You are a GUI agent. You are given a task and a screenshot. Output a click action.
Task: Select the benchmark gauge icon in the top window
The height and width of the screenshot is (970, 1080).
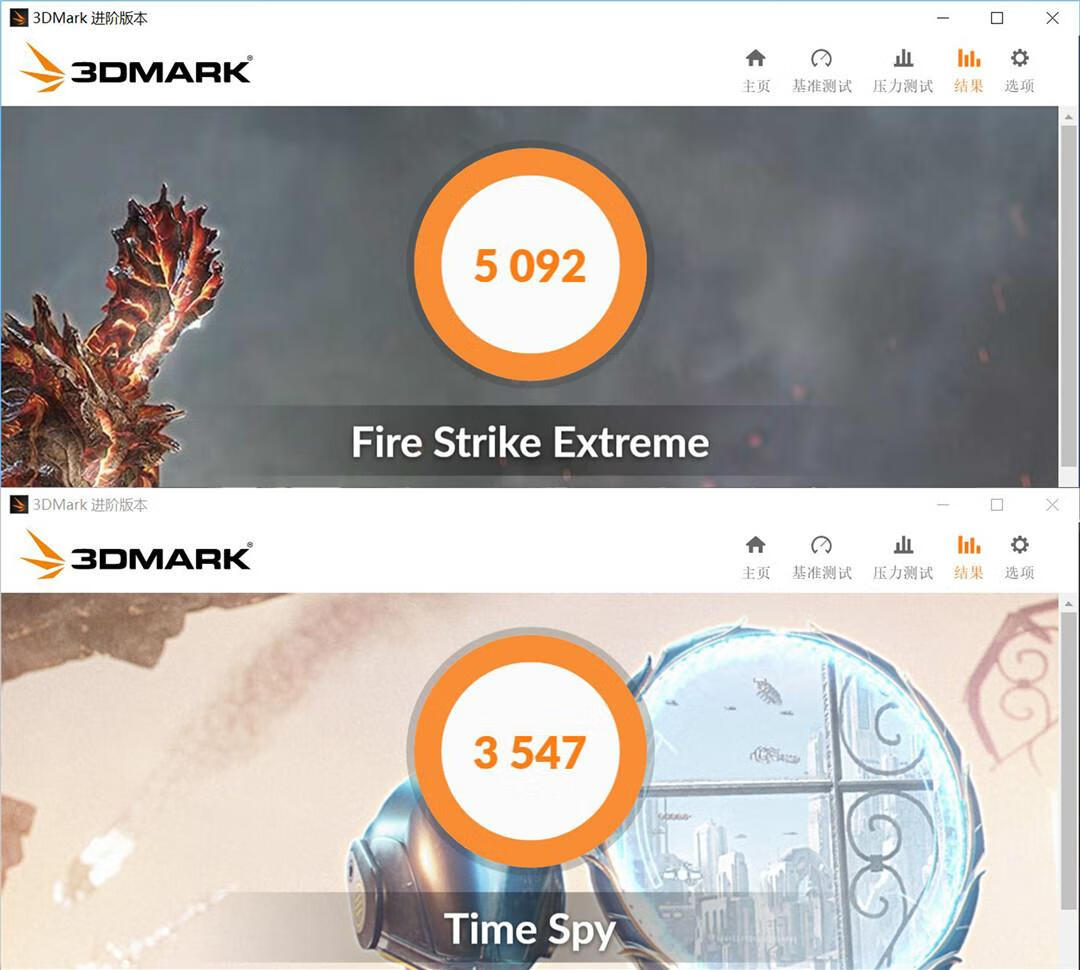(821, 59)
